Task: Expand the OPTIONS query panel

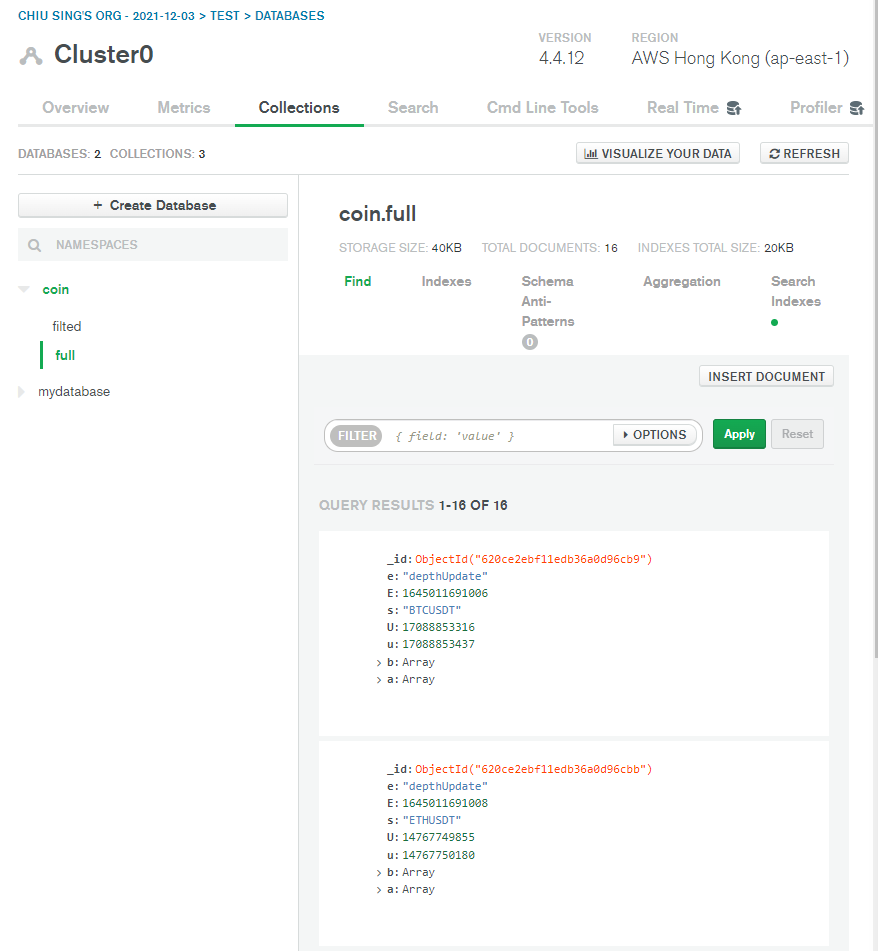Action: coord(655,435)
